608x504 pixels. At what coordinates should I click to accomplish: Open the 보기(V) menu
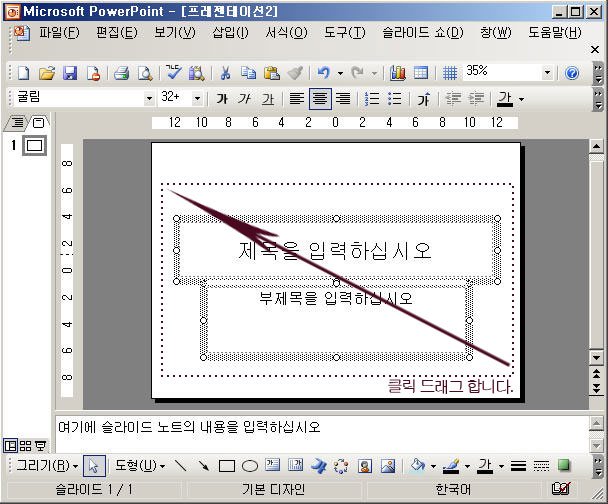point(174,32)
